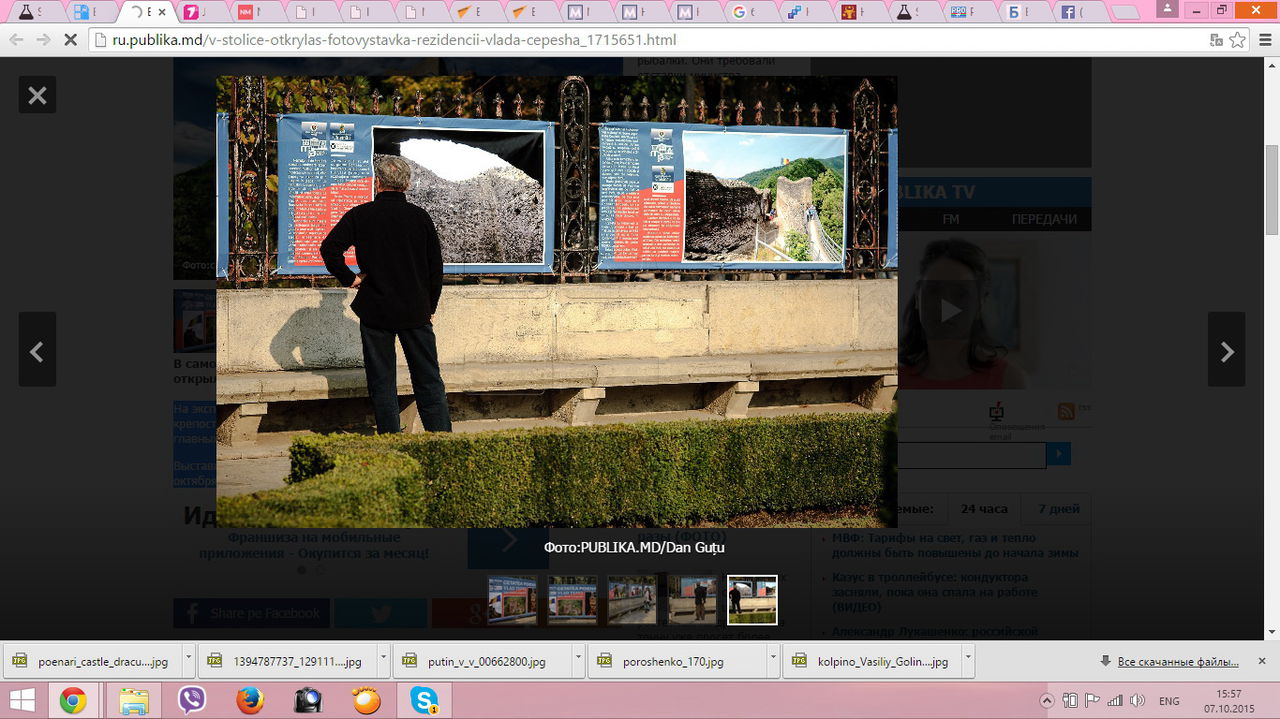Open the new tab button
The width and height of the screenshot is (1280, 719).
[x=1125, y=13]
